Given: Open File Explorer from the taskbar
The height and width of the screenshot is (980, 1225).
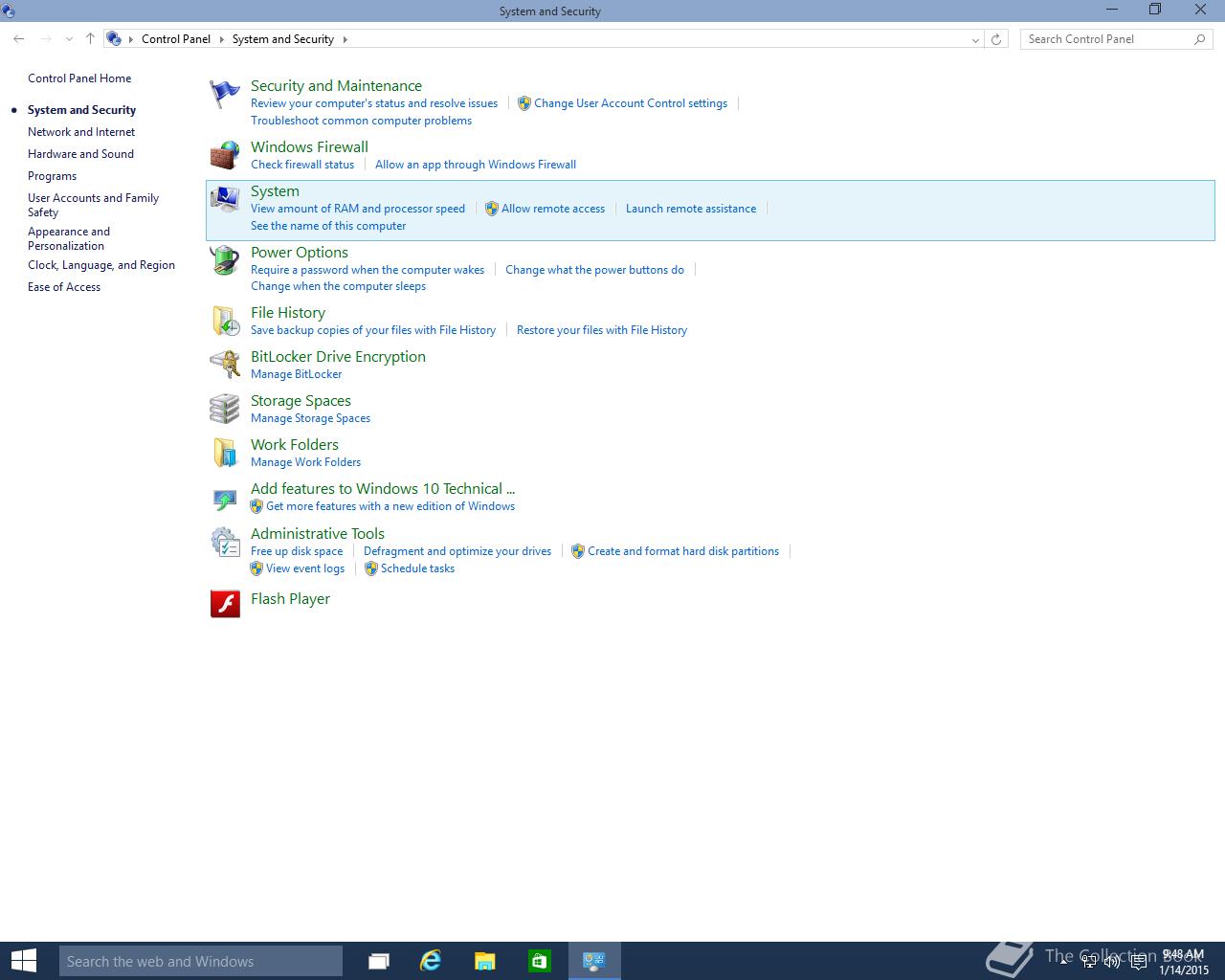Looking at the screenshot, I should click(x=485, y=961).
